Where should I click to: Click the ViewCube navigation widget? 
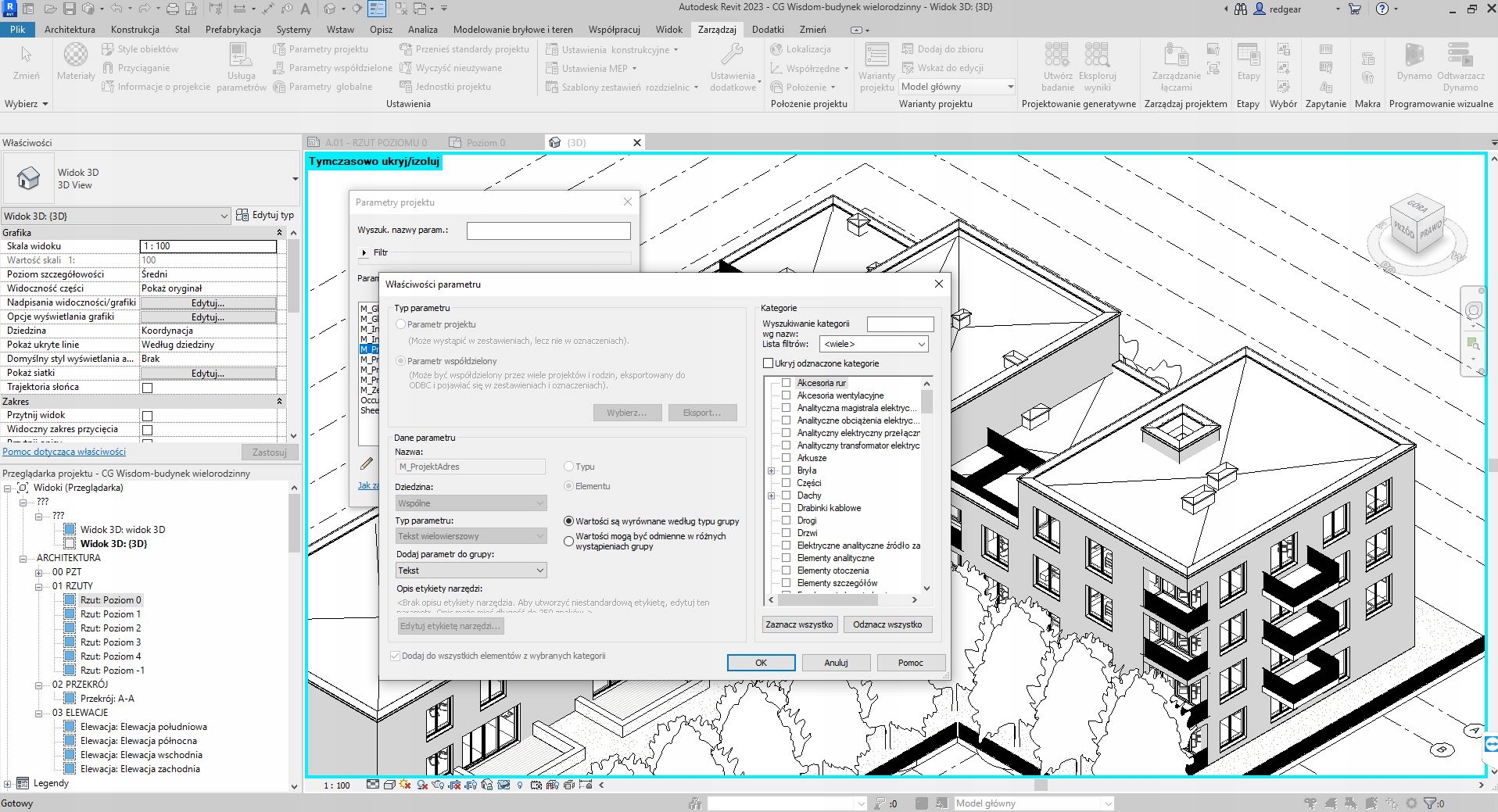click(x=1416, y=230)
